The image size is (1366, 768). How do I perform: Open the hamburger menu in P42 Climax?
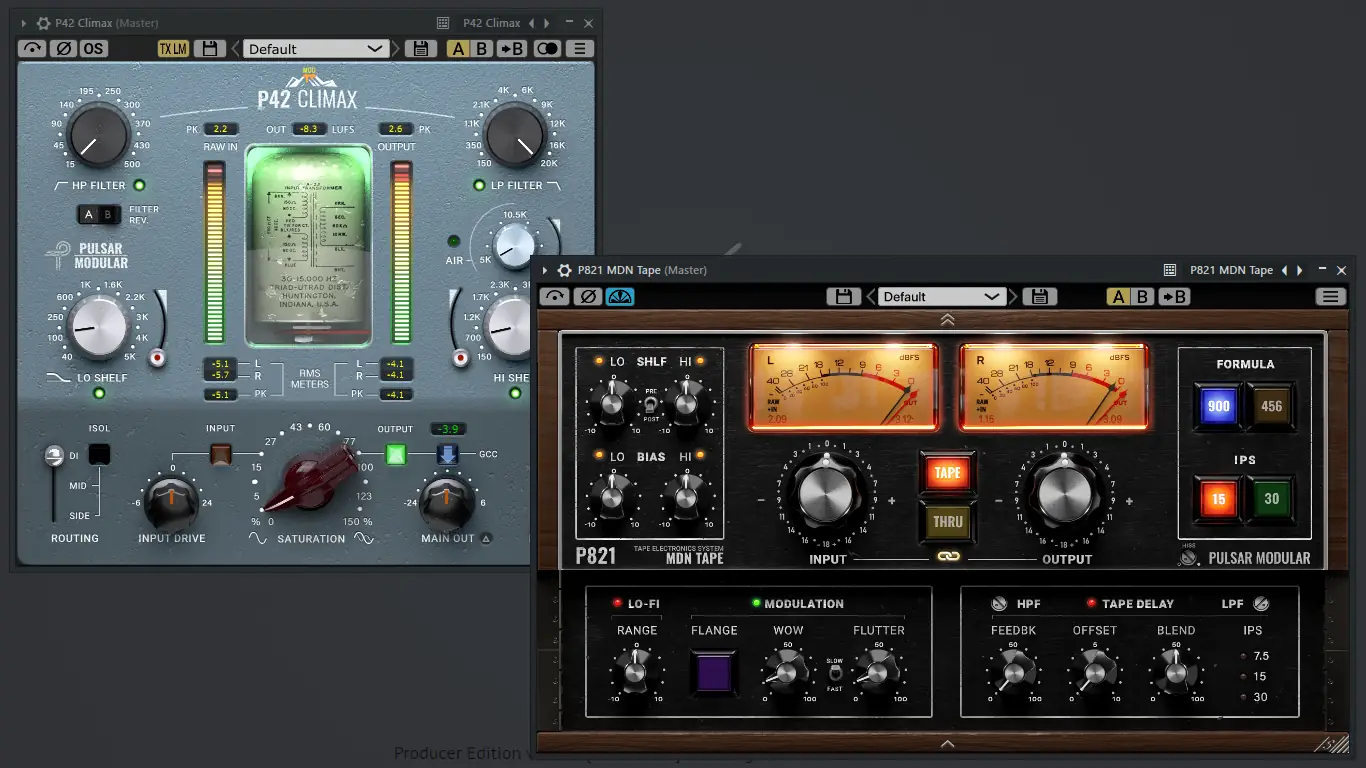click(x=580, y=48)
